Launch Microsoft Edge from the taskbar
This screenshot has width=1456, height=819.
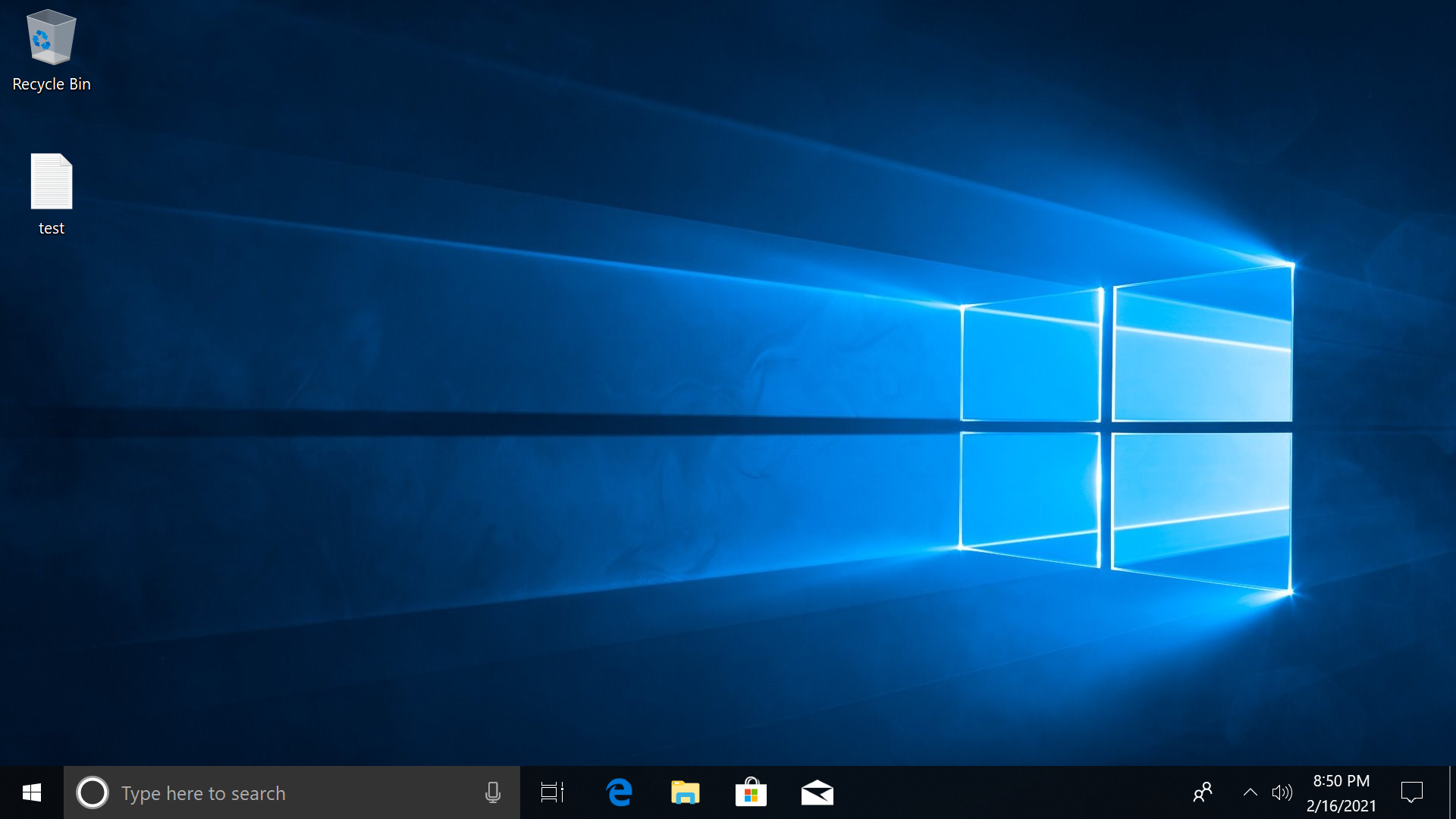coord(619,792)
